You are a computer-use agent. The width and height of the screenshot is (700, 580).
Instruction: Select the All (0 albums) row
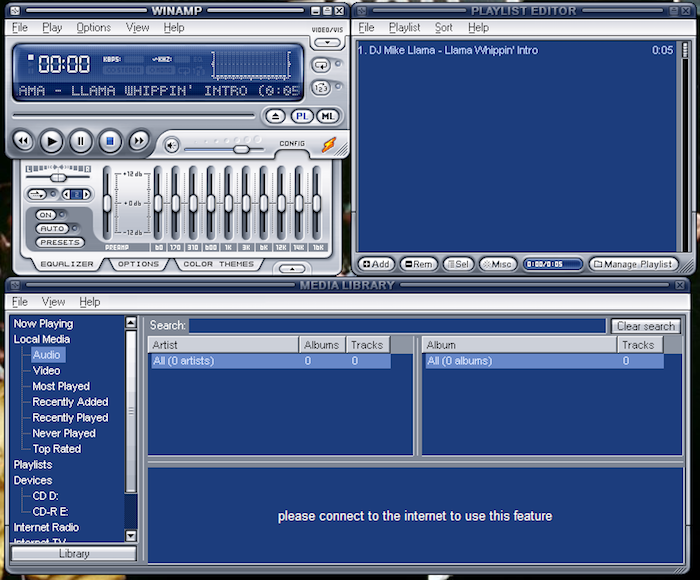[545, 361]
